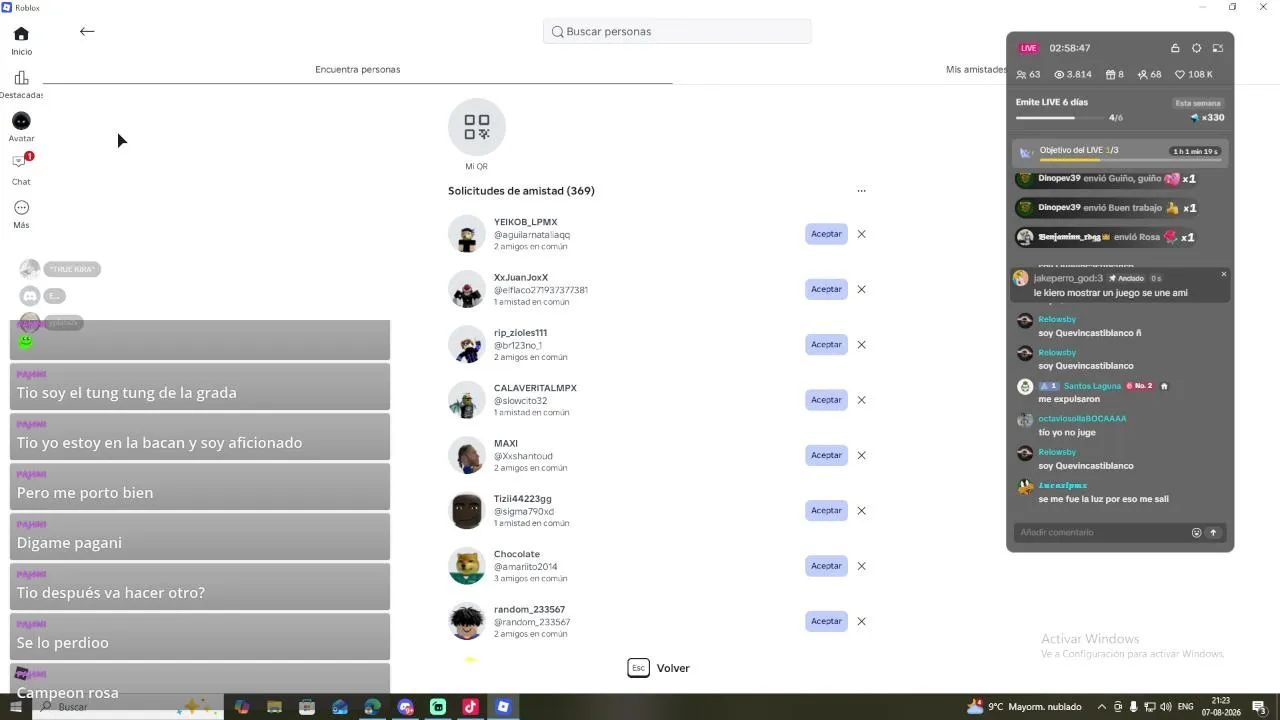Decline MAXI's friend request
Screen dimensions: 1280x720
tap(861, 455)
